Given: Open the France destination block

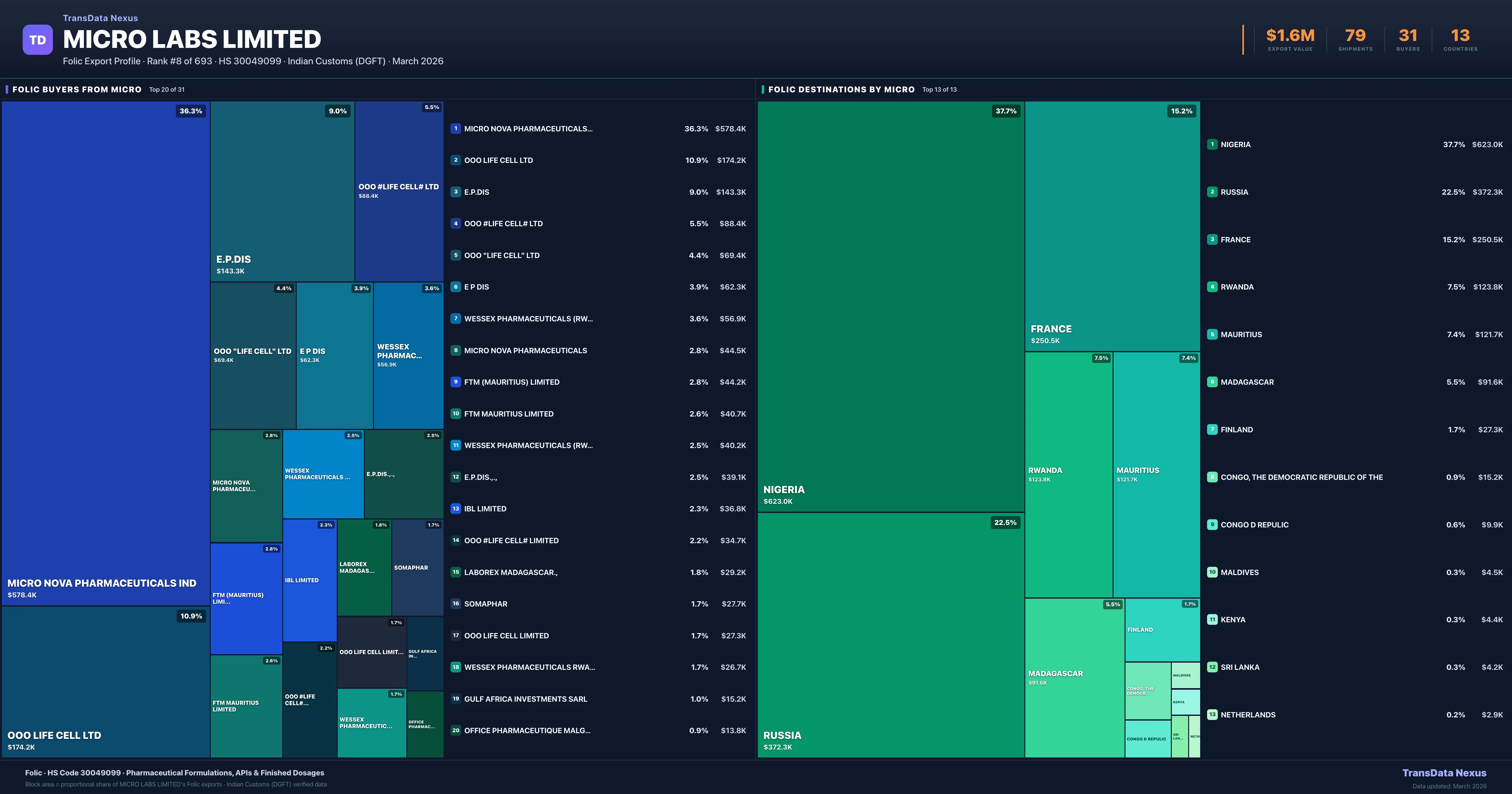Looking at the screenshot, I should (x=1112, y=226).
